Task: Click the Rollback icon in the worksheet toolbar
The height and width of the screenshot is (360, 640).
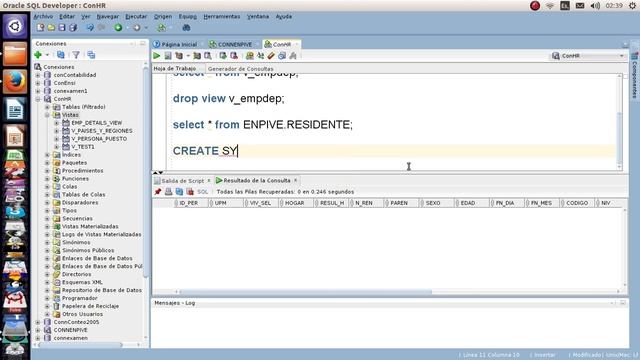Action: 234,56
